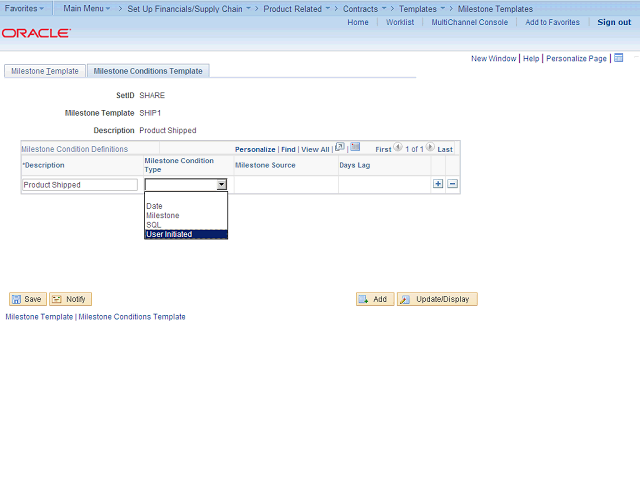Open the Milestone Condition Type dropdown arrow
This screenshot has width=640, height=480.
point(222,184)
